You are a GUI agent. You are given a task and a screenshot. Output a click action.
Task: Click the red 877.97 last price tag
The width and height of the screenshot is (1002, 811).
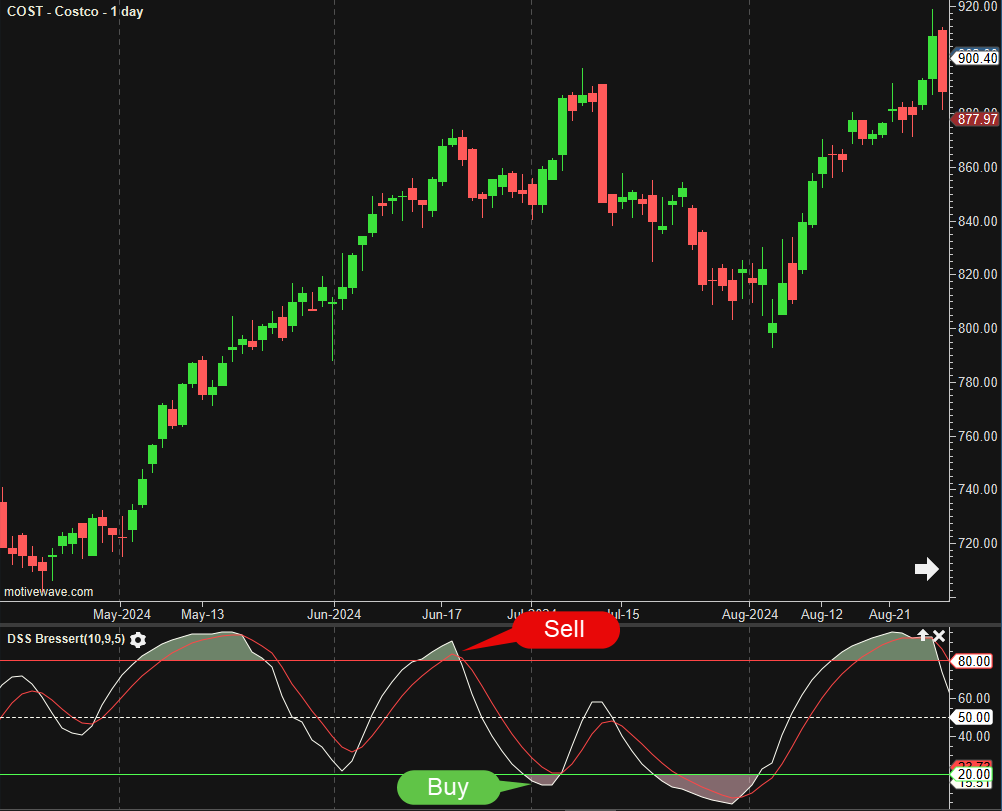[x=976, y=119]
